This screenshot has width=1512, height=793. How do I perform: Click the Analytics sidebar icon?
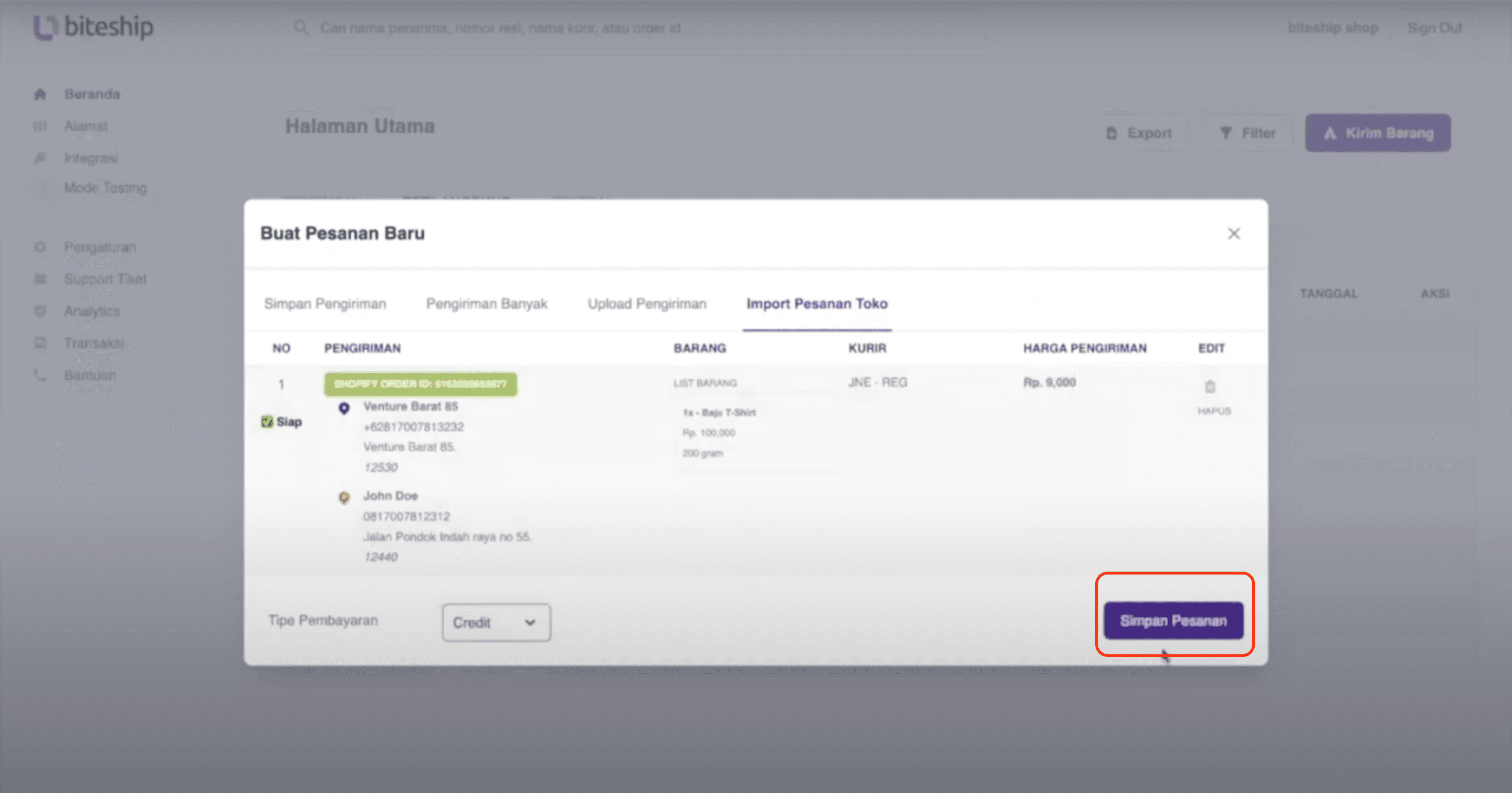coord(40,311)
